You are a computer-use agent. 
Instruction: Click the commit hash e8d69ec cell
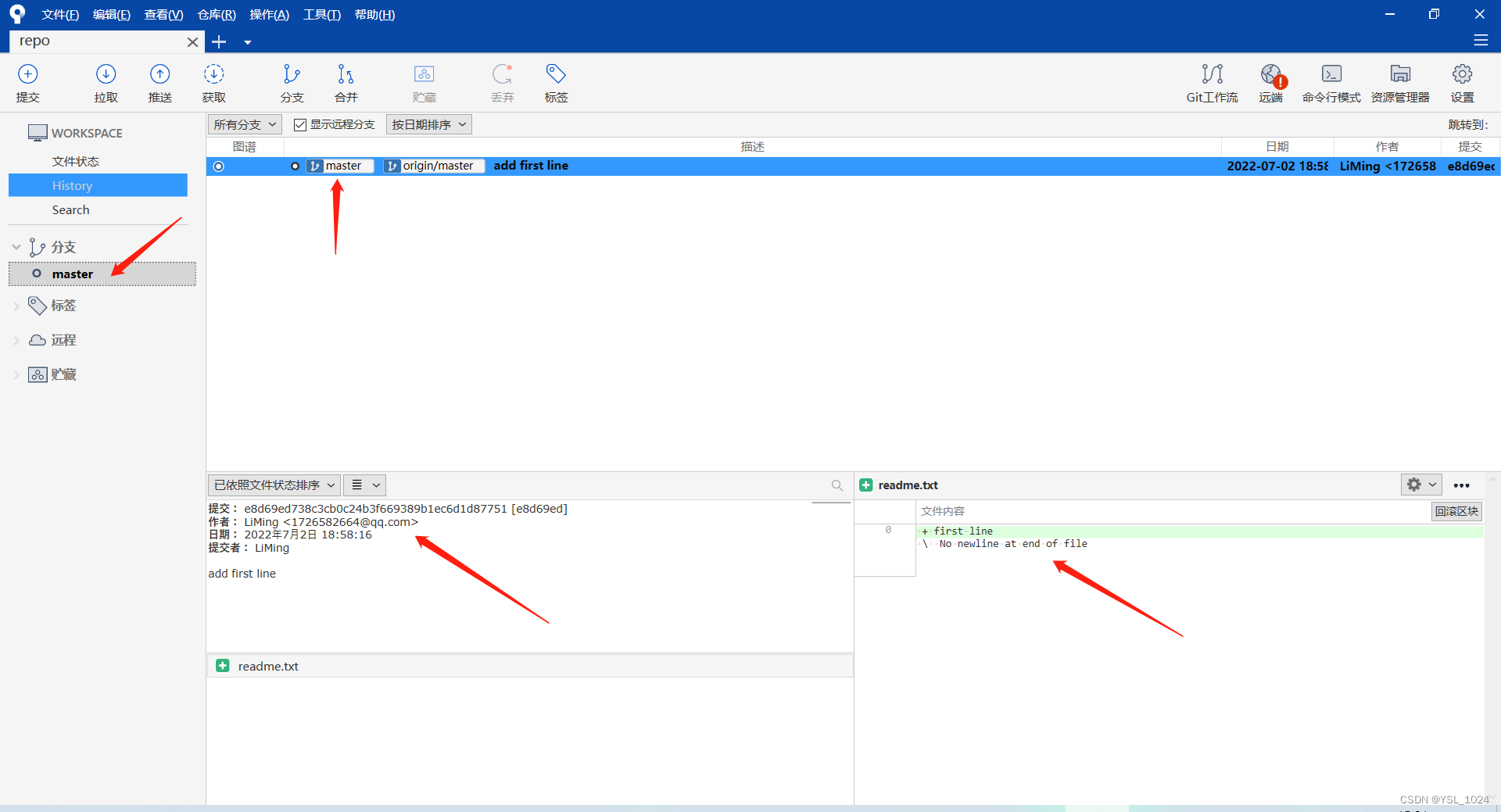coord(1471,166)
